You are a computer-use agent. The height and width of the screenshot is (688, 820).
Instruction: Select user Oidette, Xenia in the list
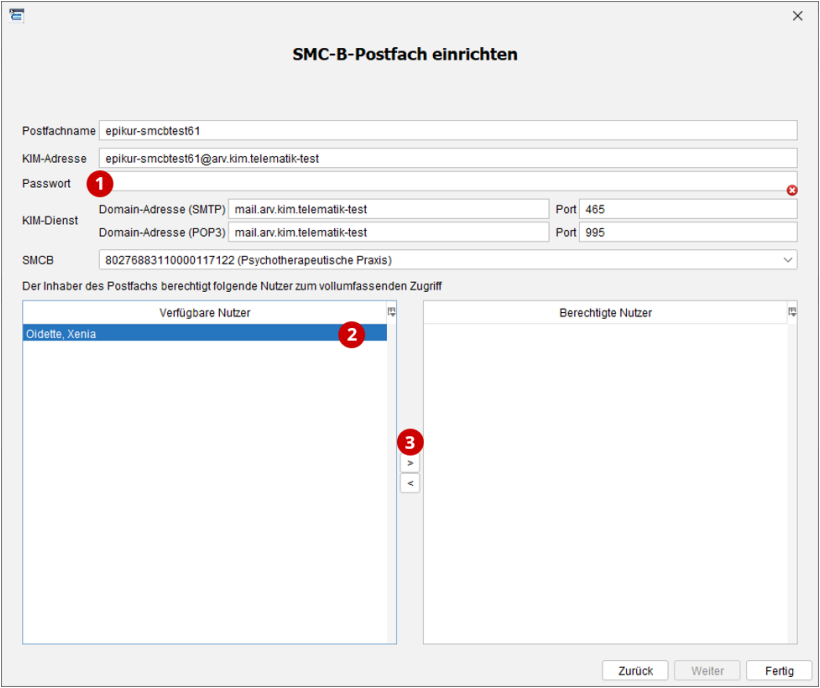coord(205,334)
